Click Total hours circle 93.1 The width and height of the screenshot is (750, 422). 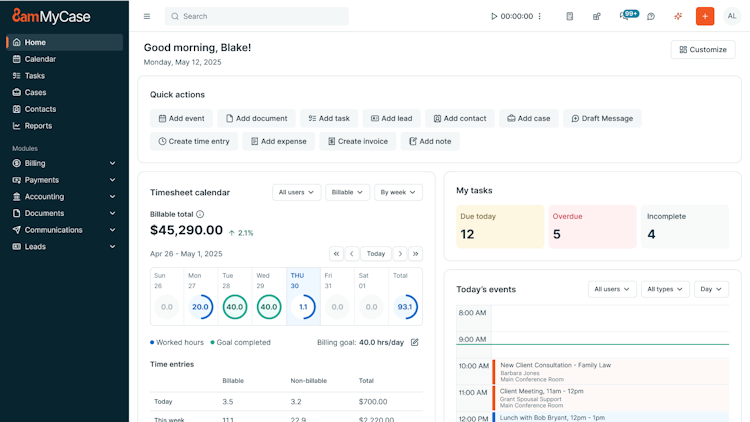tap(405, 307)
